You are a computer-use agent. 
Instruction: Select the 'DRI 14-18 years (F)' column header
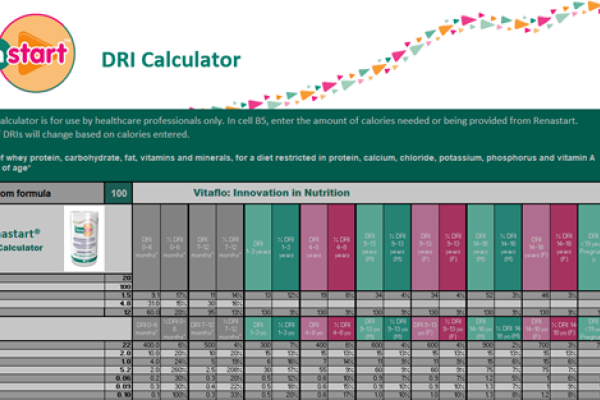pos(536,247)
